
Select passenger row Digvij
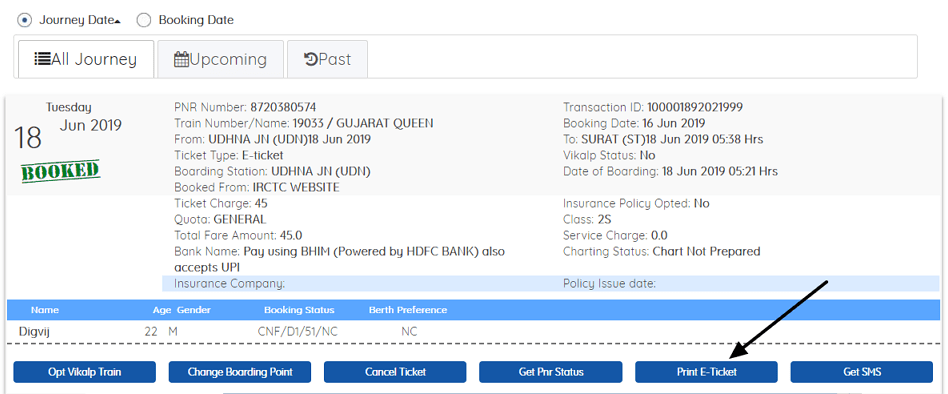474,332
